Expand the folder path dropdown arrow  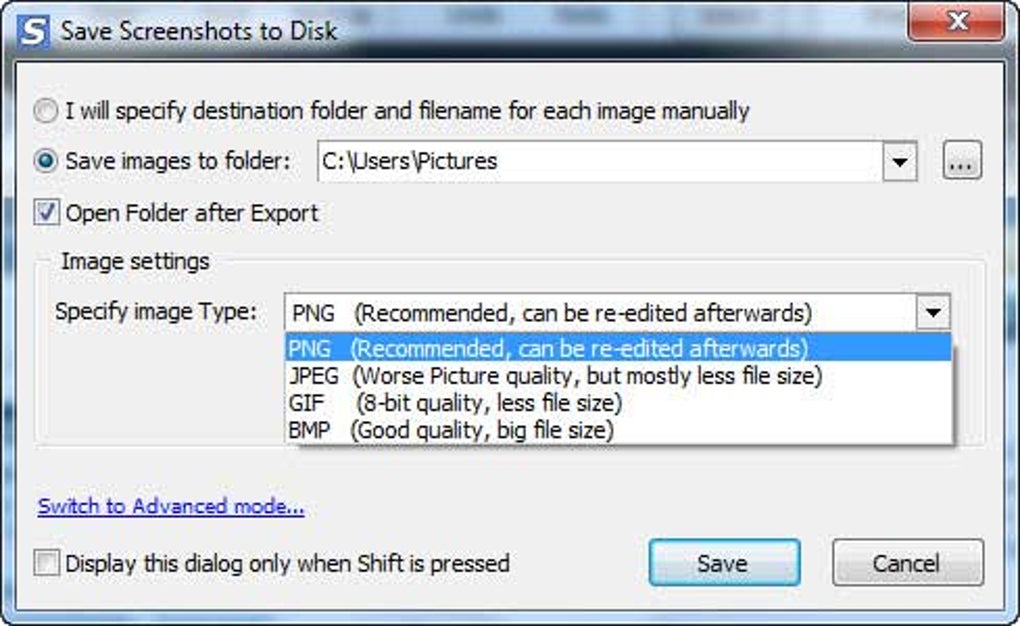(900, 161)
